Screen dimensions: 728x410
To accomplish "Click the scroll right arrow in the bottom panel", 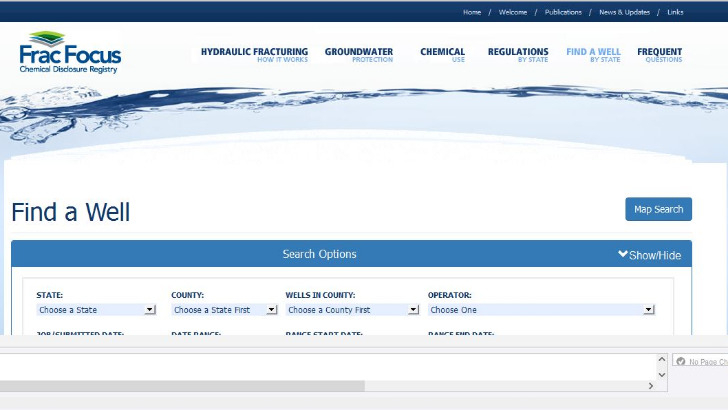I will pos(650,386).
